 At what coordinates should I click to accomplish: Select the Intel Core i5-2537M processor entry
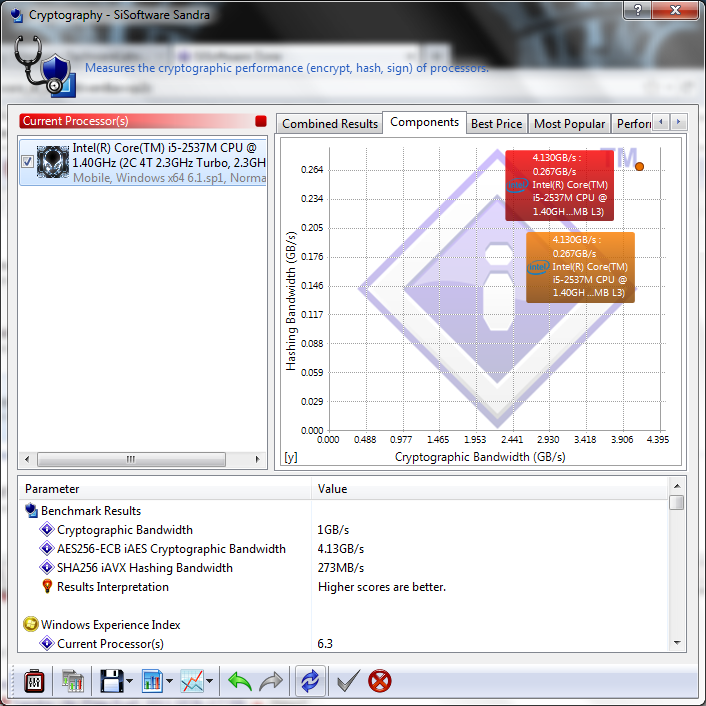coord(143,162)
